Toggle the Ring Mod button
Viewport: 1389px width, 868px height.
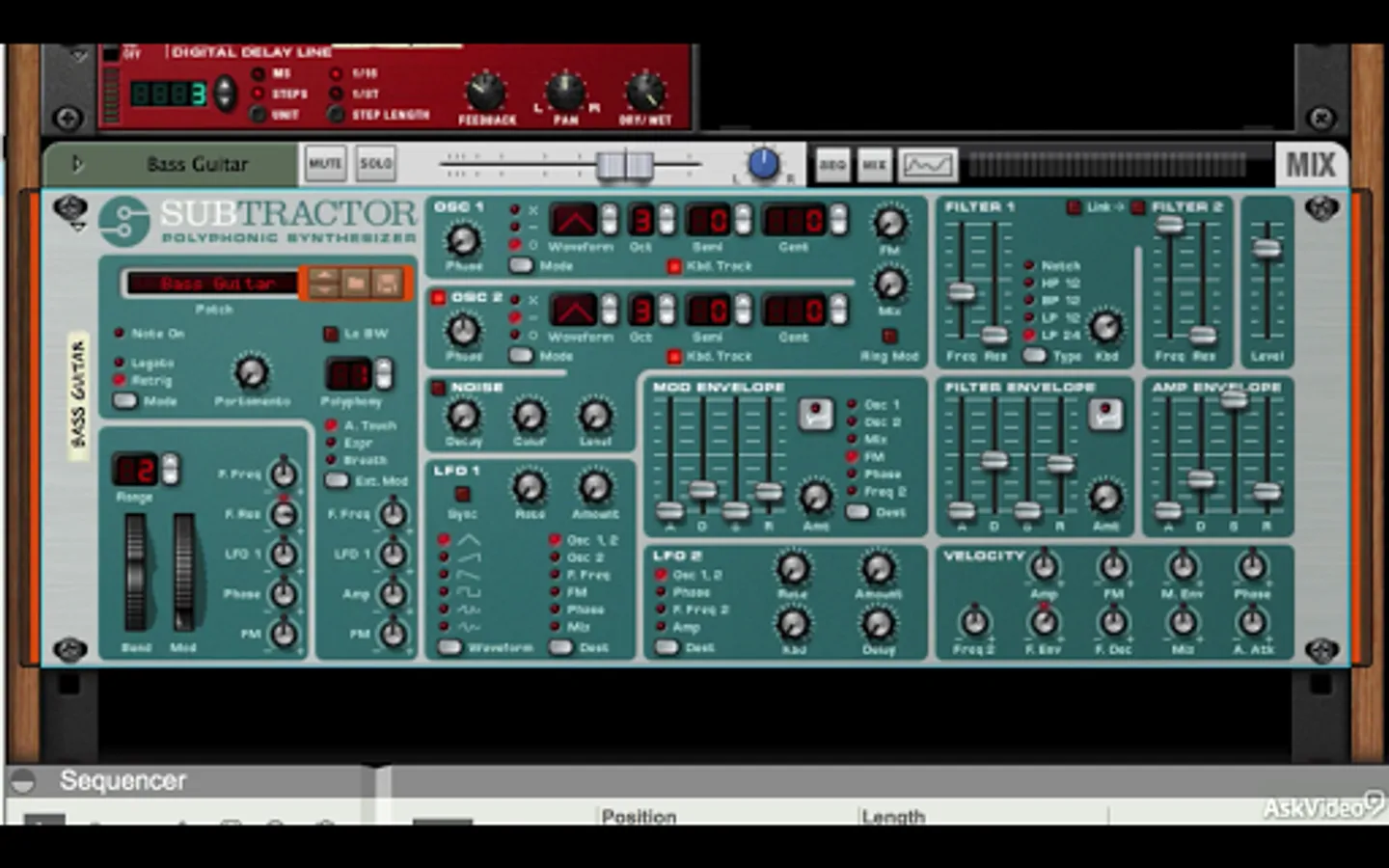click(x=889, y=337)
